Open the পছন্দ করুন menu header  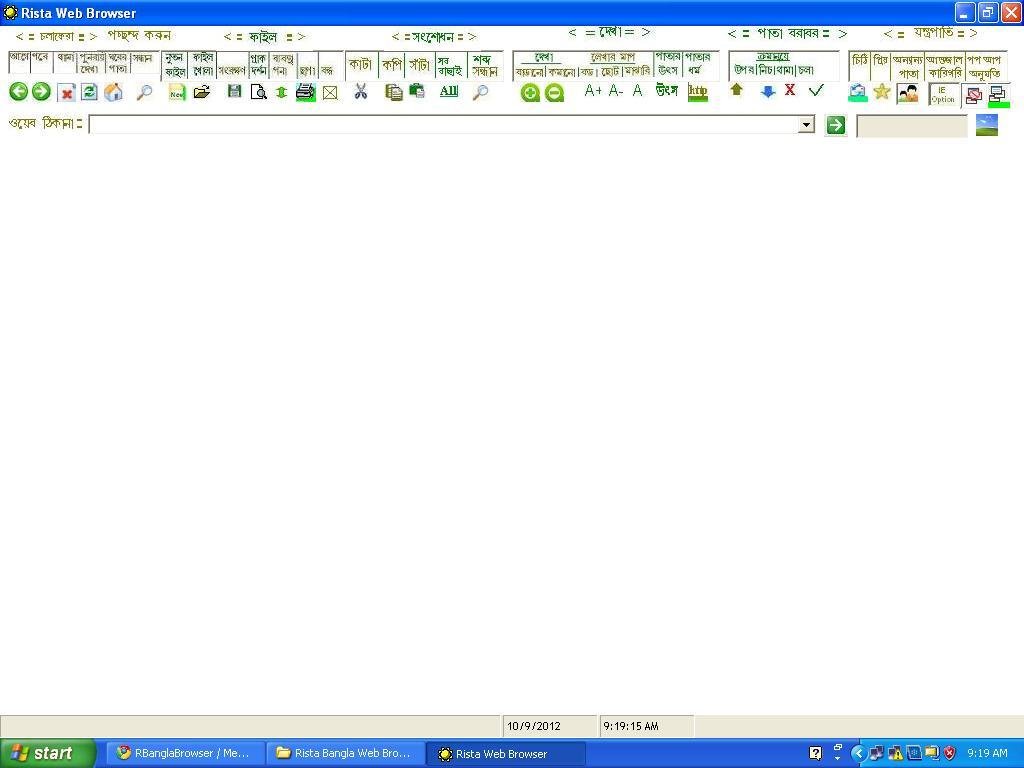(140, 34)
